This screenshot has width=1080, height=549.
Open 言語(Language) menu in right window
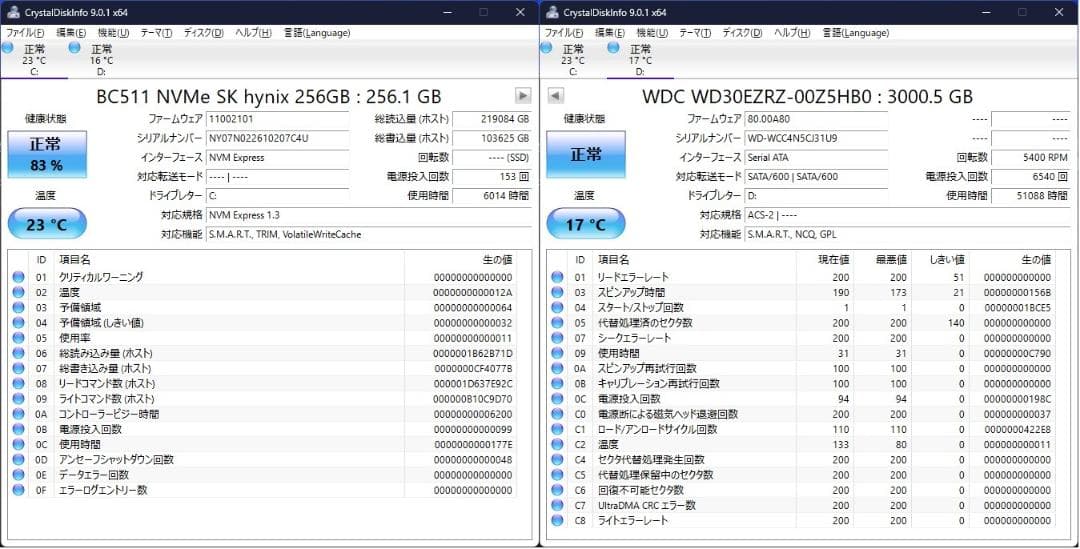(x=855, y=33)
